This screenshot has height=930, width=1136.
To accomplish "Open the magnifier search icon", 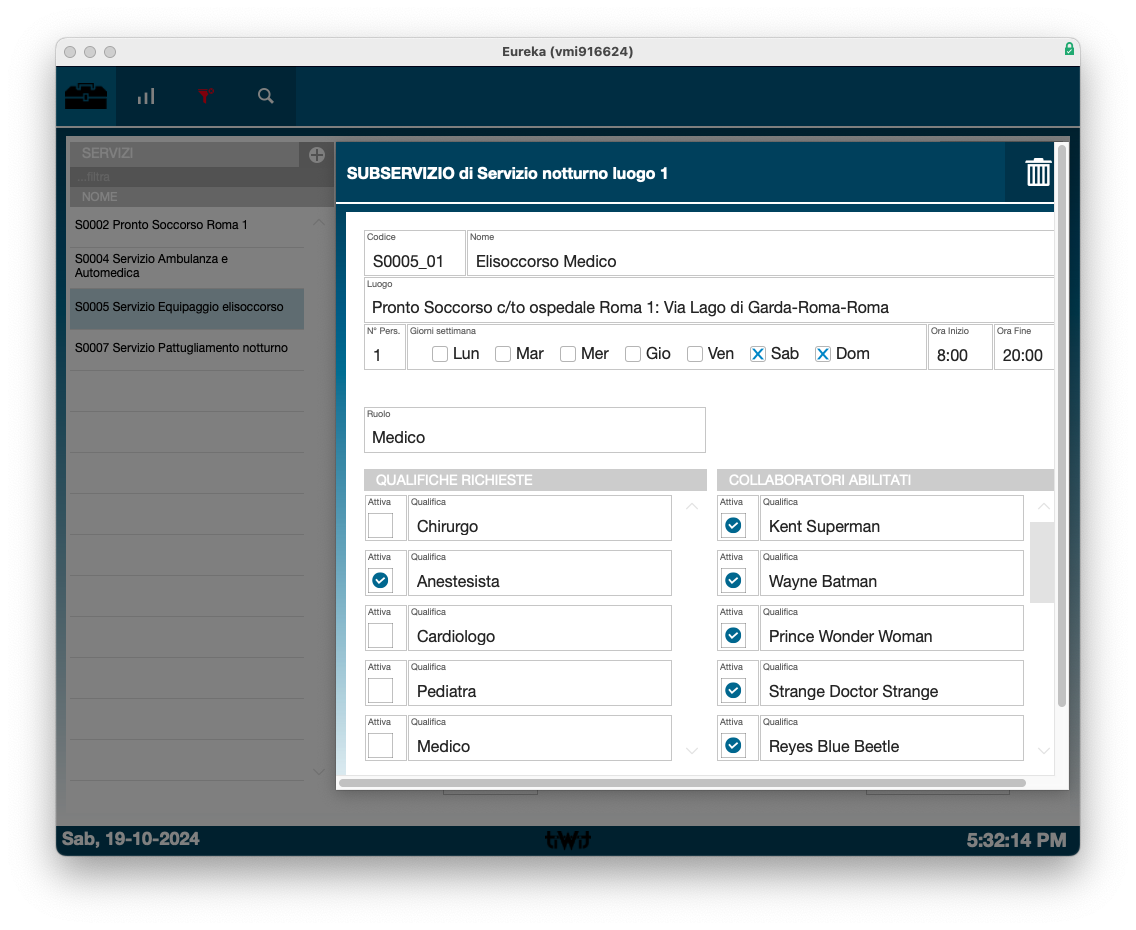I will (266, 96).
